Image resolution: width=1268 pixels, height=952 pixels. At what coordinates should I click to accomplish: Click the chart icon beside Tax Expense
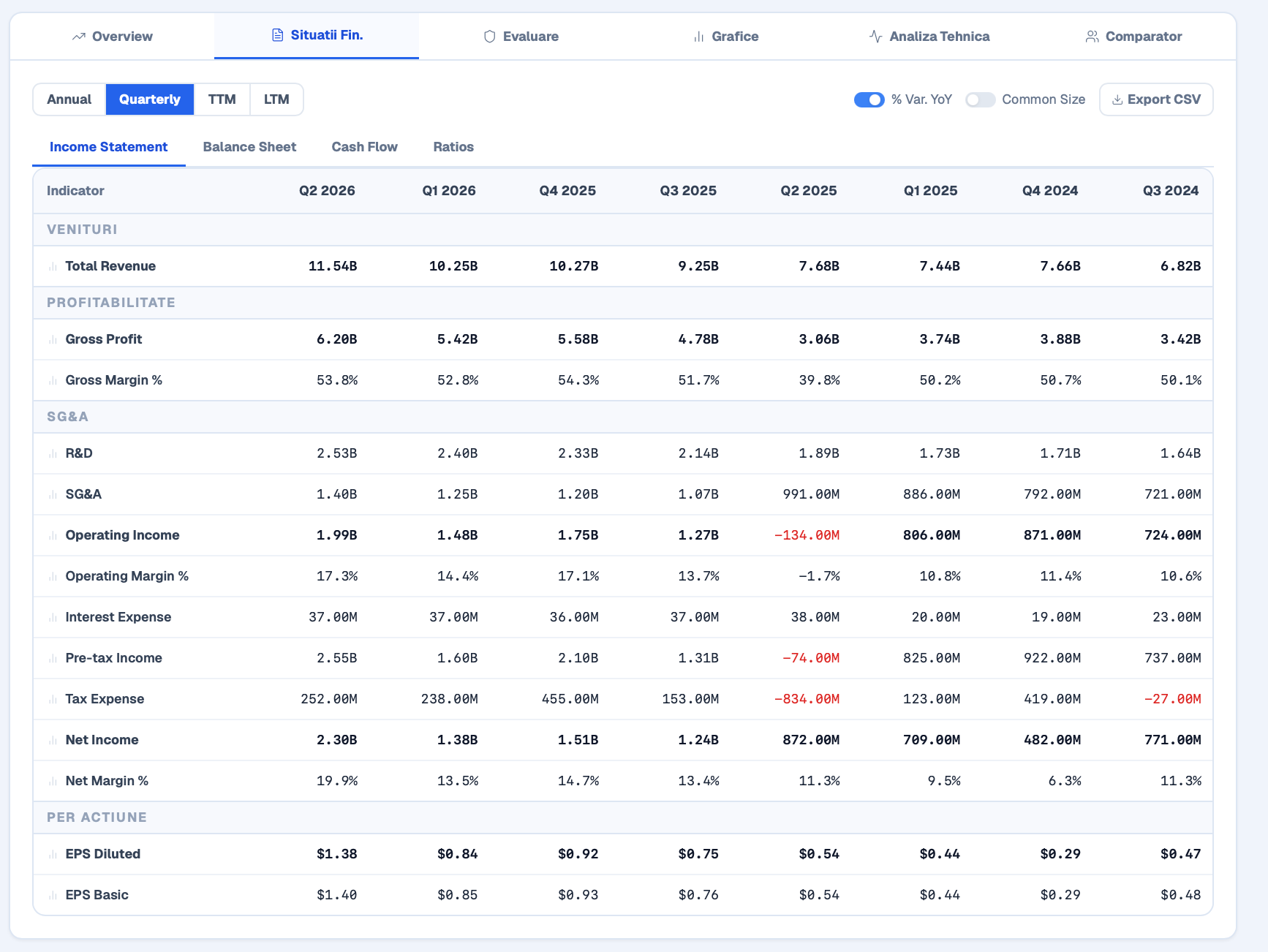[53, 700]
